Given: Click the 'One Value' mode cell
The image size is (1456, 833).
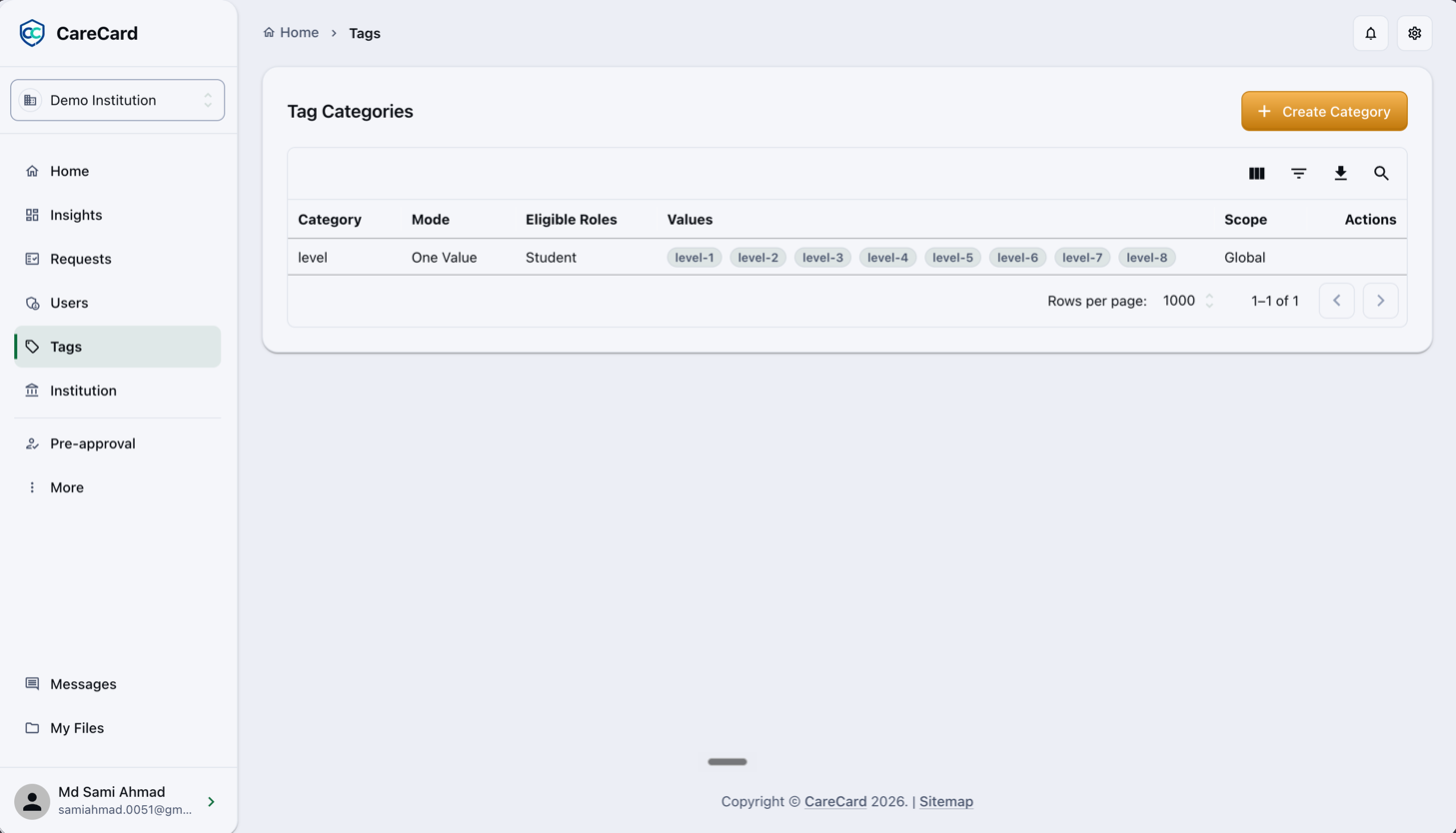Looking at the screenshot, I should click(x=445, y=258).
